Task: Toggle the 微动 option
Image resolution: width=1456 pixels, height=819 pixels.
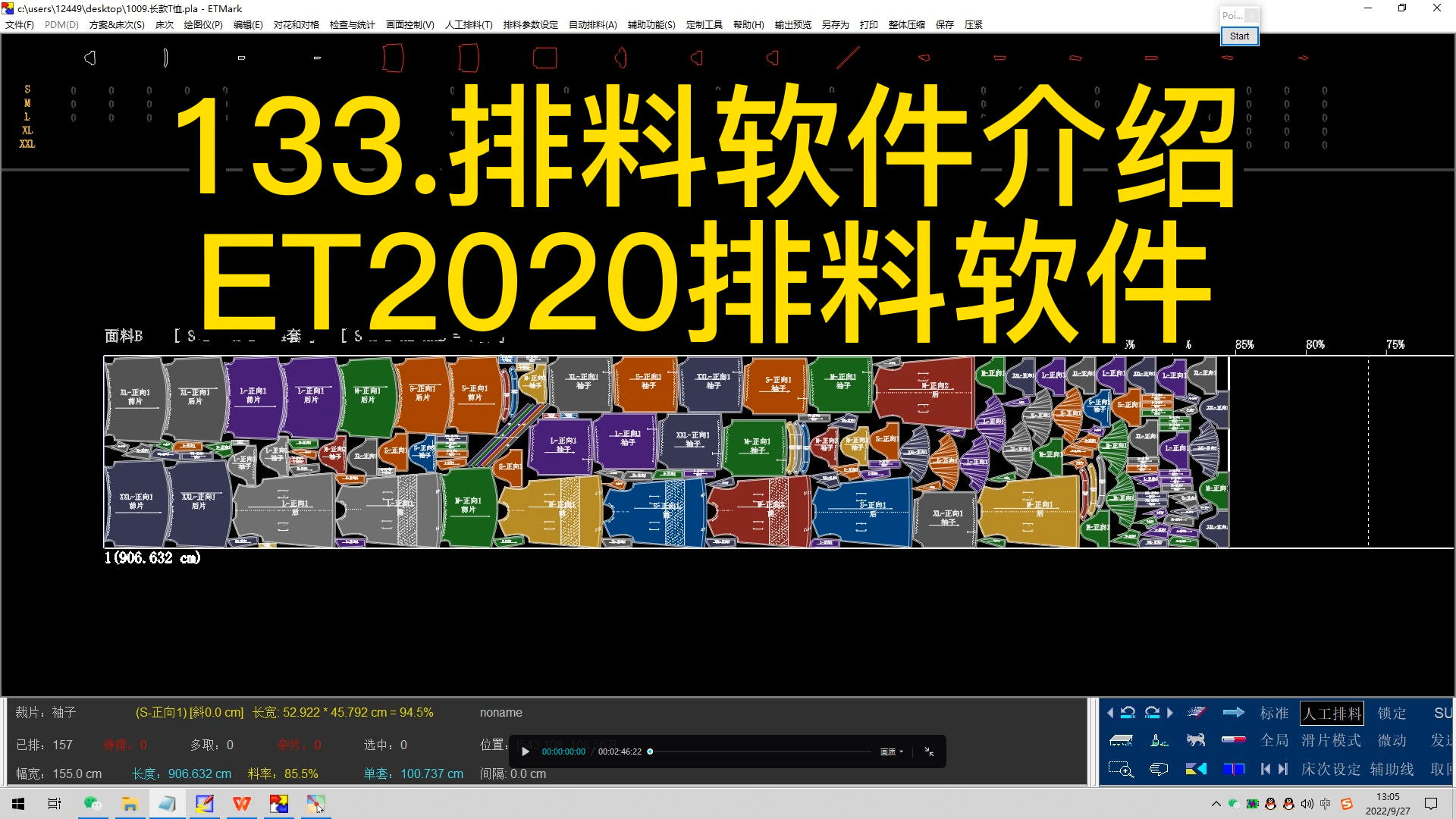Action: click(1392, 740)
